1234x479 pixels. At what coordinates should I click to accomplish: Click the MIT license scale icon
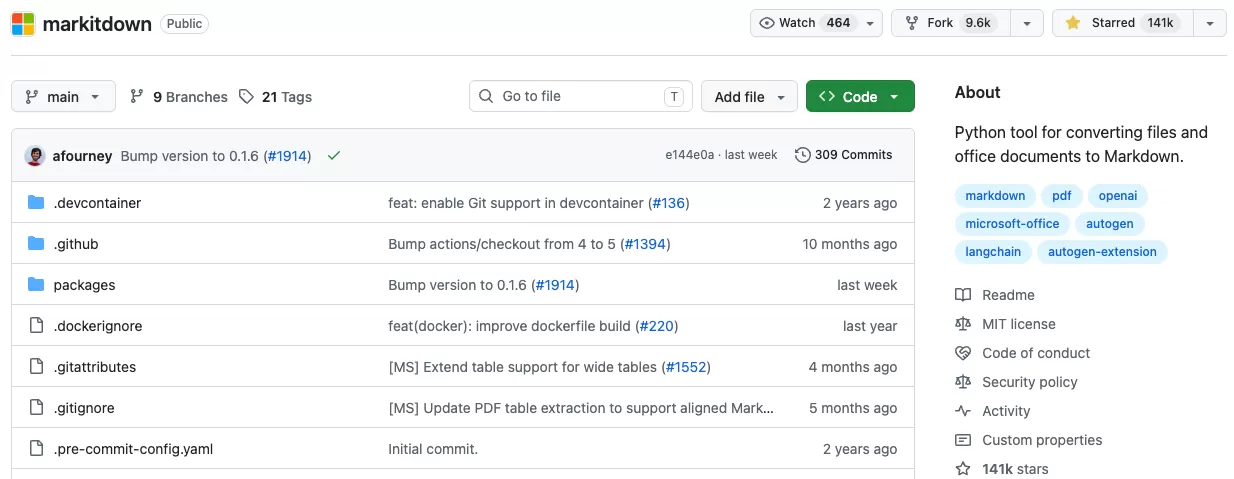(x=963, y=324)
